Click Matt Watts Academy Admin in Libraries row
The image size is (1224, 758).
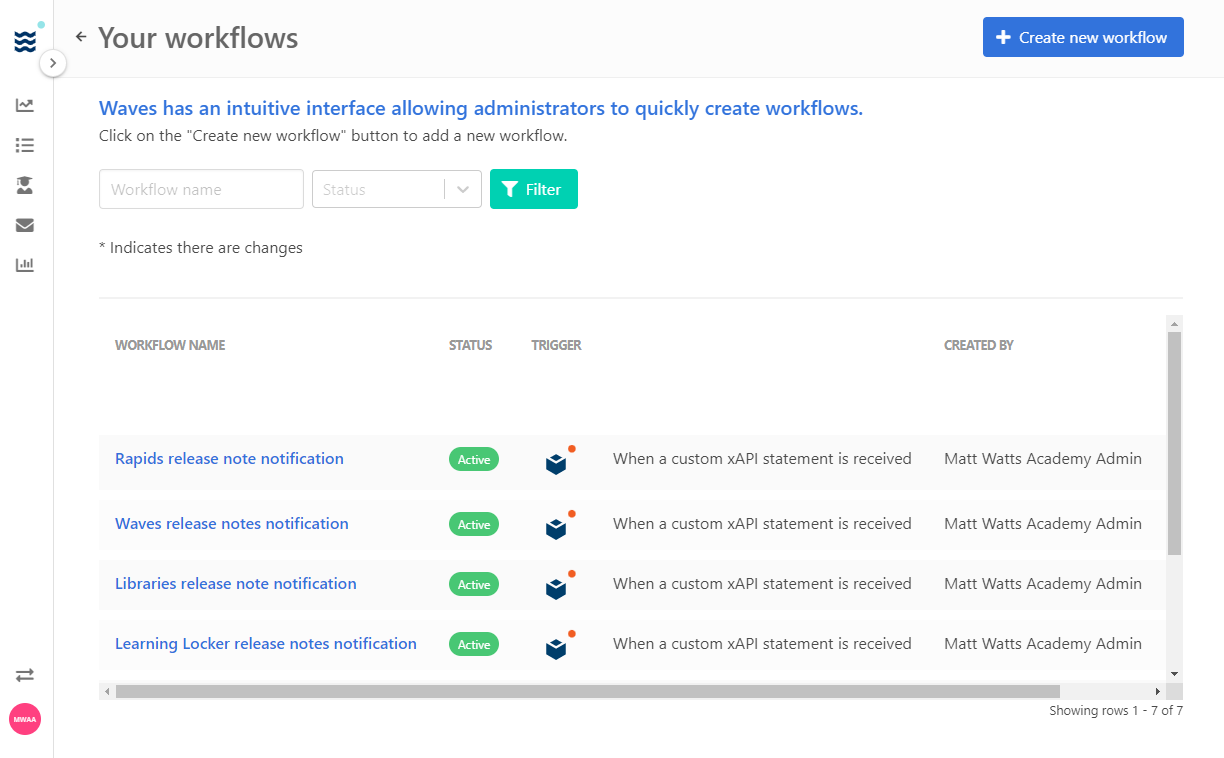[1043, 584]
